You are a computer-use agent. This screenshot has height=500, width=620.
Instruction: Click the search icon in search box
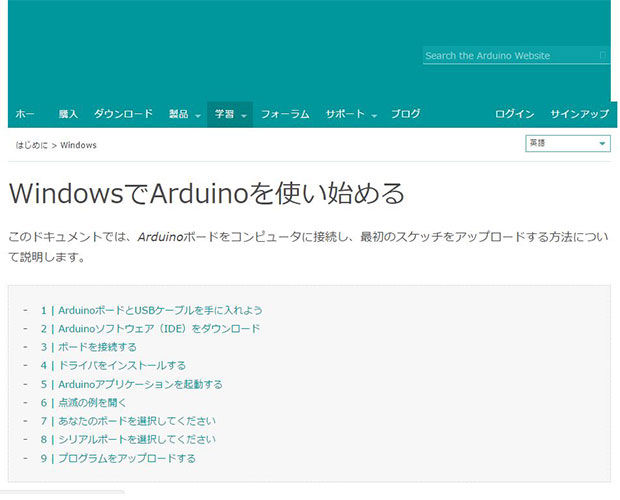coord(603,55)
